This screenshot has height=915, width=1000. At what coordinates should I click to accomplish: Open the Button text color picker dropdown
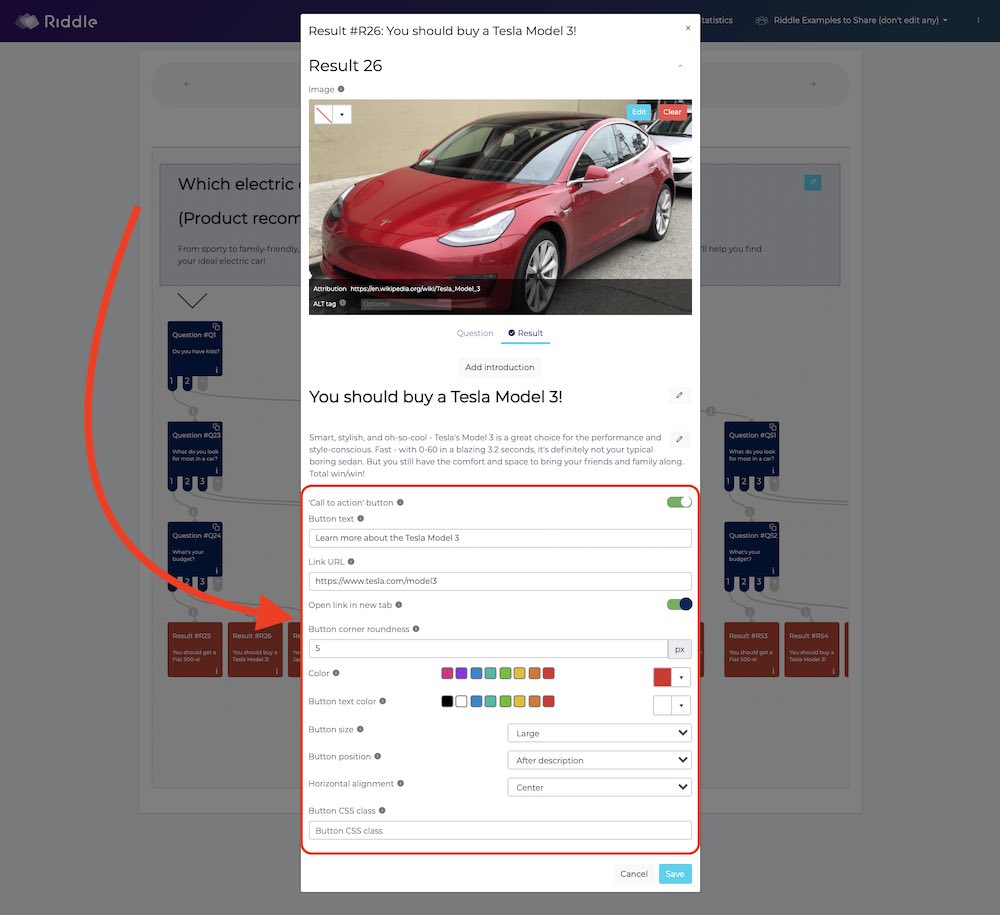point(681,705)
